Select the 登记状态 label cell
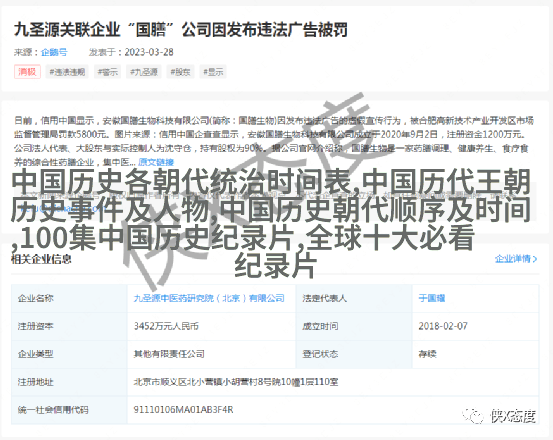 coord(354,354)
